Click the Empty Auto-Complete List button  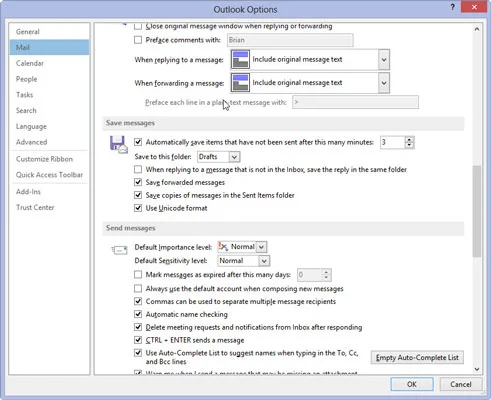click(417, 358)
